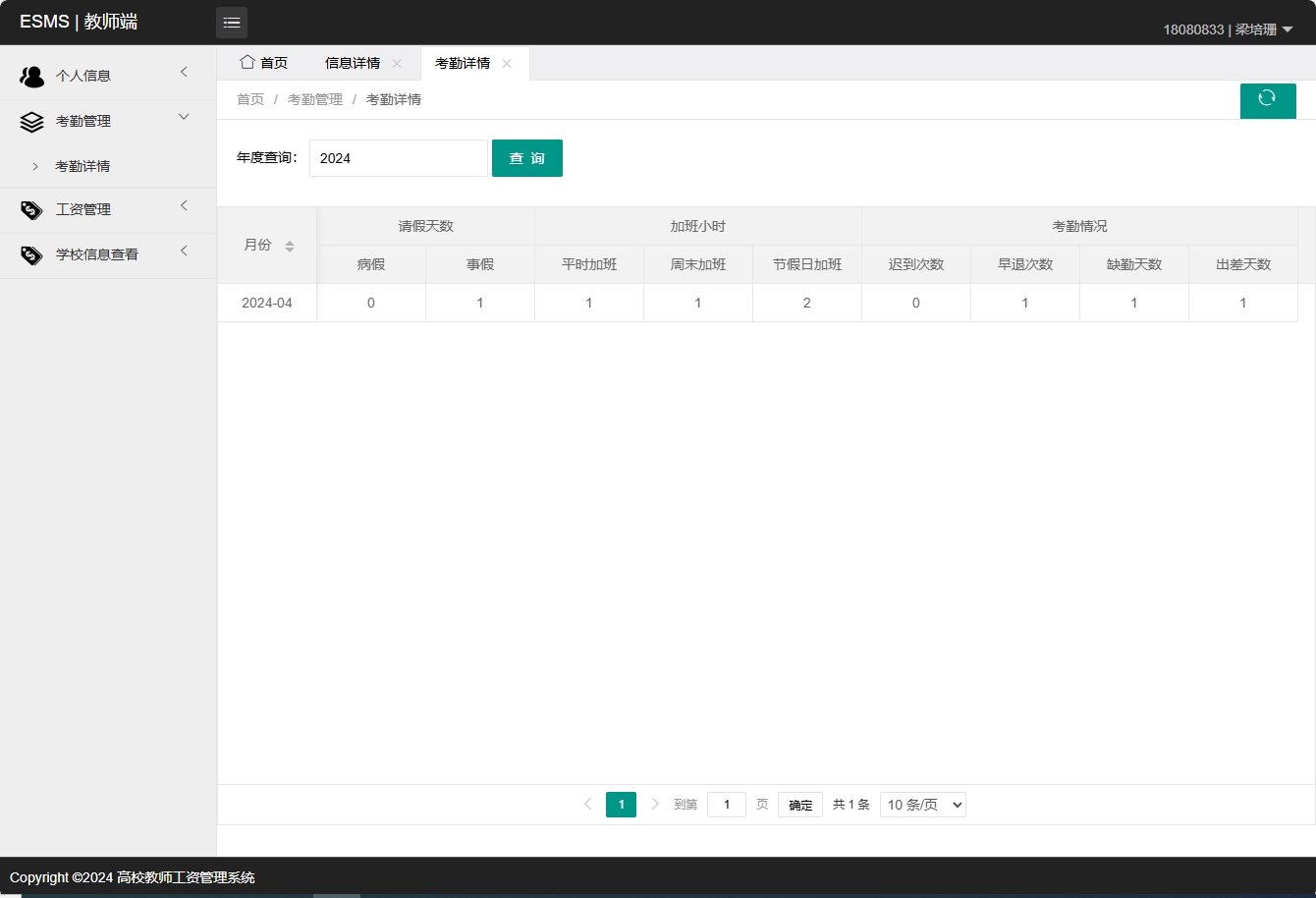
Task: Click the sort arrows beside 月份
Action: (x=290, y=246)
